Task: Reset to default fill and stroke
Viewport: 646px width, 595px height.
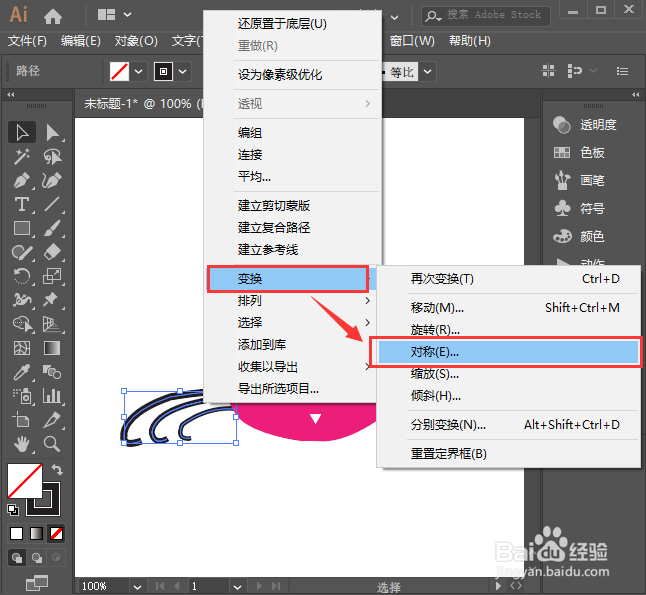Action: [13, 510]
